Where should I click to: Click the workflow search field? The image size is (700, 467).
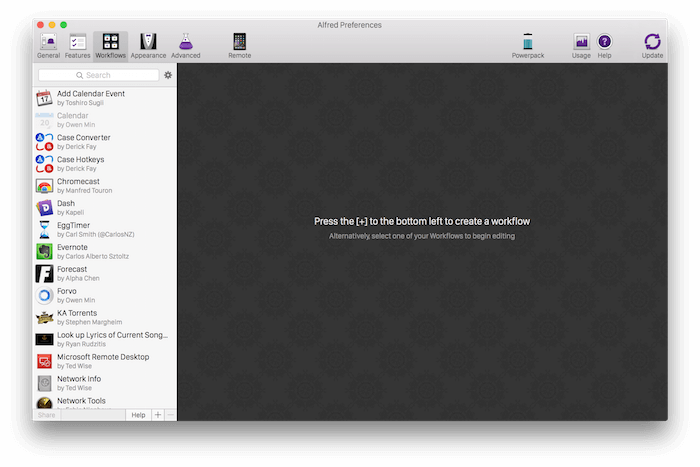pos(99,75)
